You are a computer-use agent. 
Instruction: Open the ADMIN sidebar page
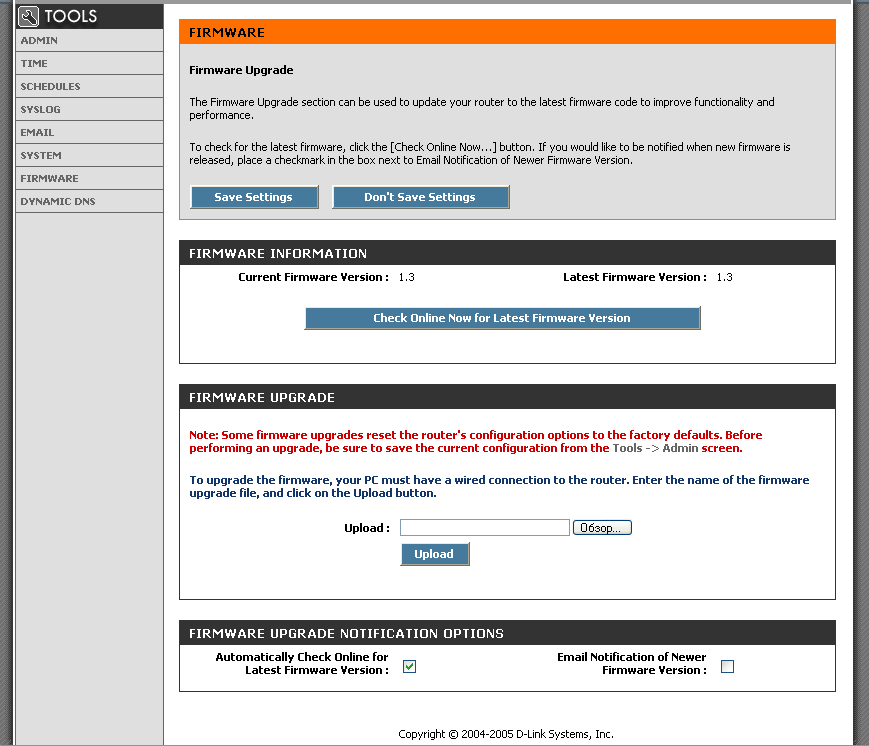tap(89, 40)
